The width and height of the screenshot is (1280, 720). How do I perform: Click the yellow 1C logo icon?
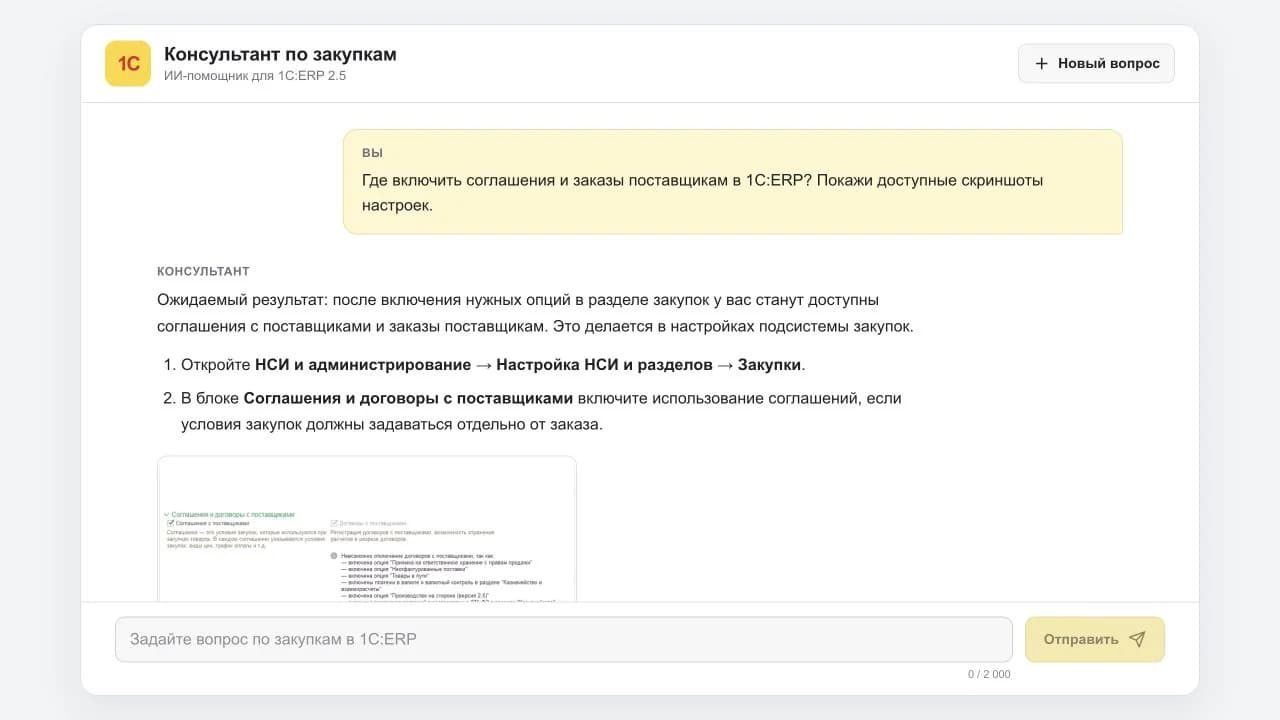(128, 63)
